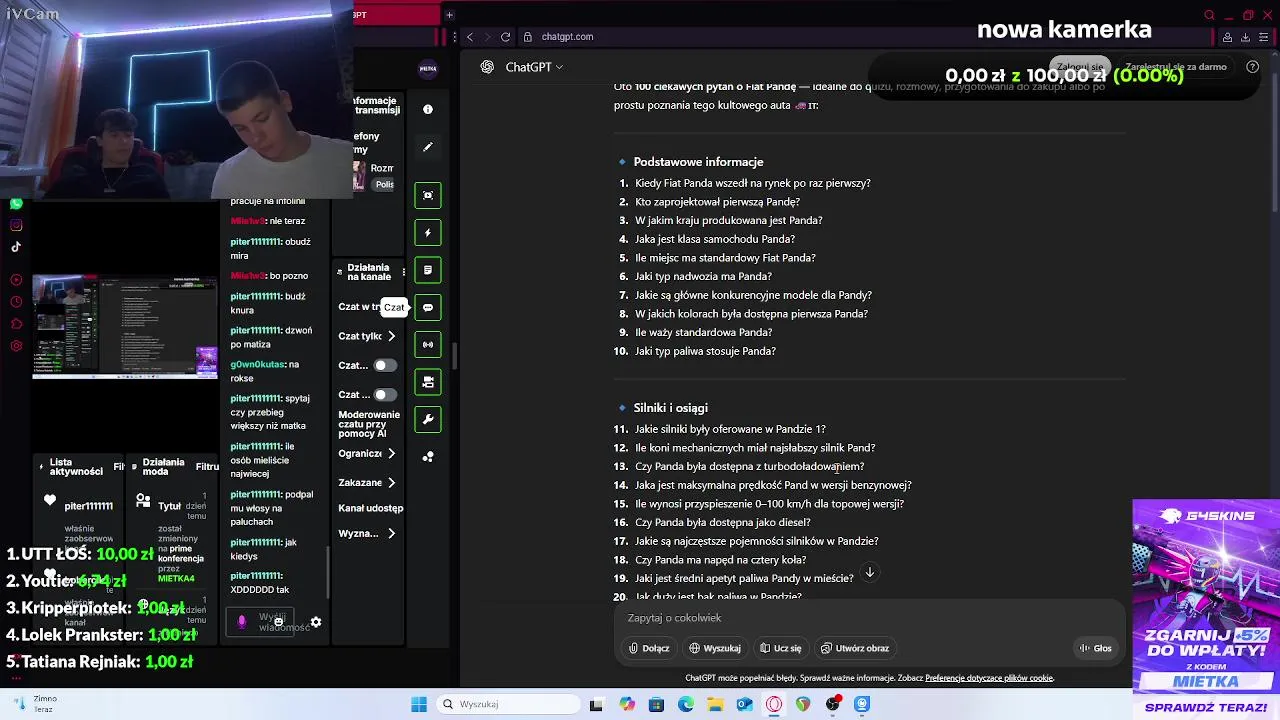Open 'Preferencje dotyczące plików cookie' link
Image resolution: width=1280 pixels, height=720 pixels.
pyautogui.click(x=989, y=678)
